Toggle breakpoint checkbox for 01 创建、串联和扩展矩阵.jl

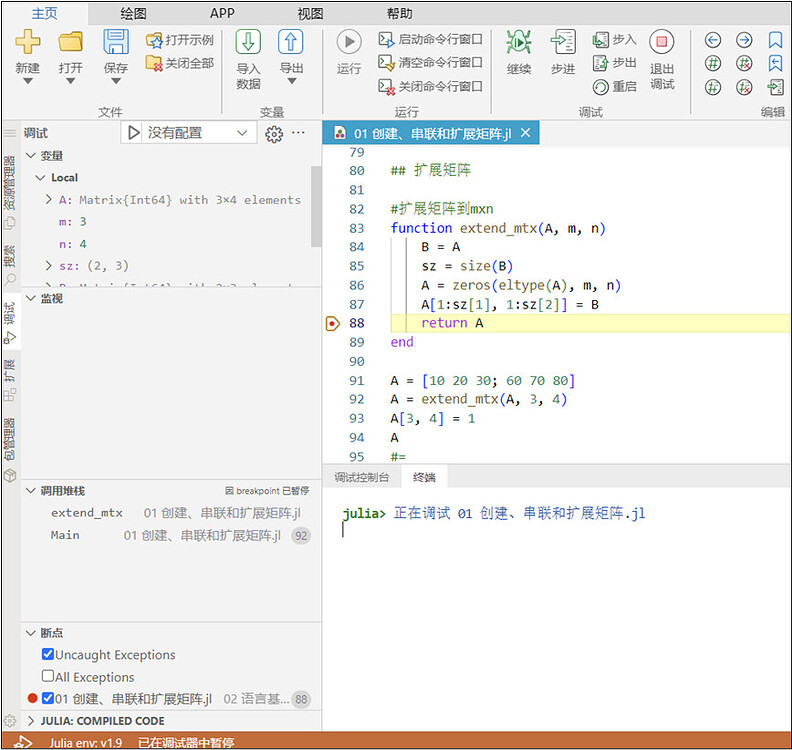[48, 698]
